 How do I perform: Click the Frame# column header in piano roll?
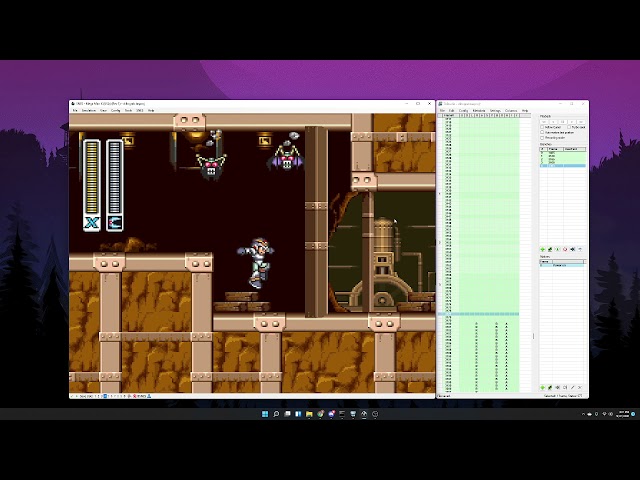[451, 116]
